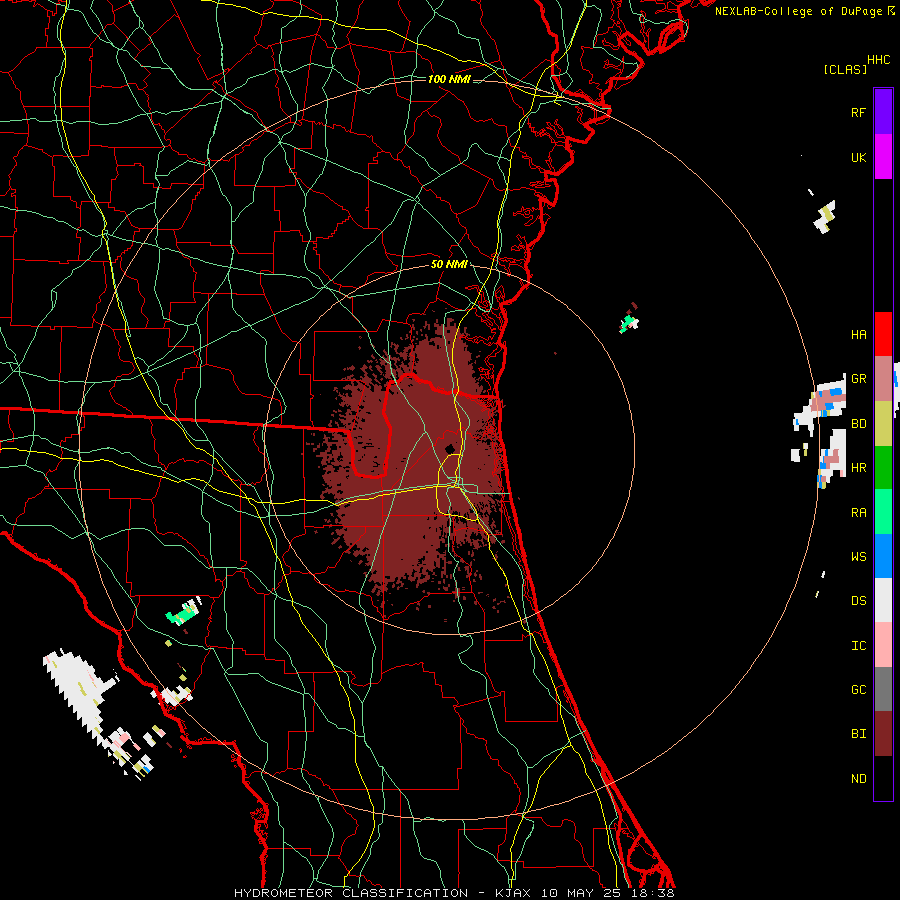Viewport: 900px width, 900px height.
Task: Click the "NEXLAB-College of DuPage" header text
Action: pos(798,11)
